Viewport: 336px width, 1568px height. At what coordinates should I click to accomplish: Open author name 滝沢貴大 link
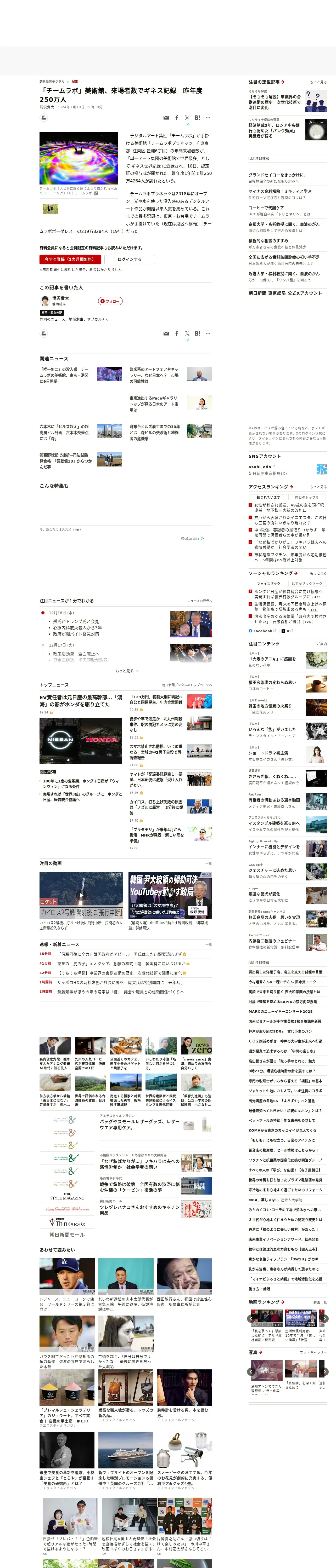pyautogui.click(x=60, y=298)
